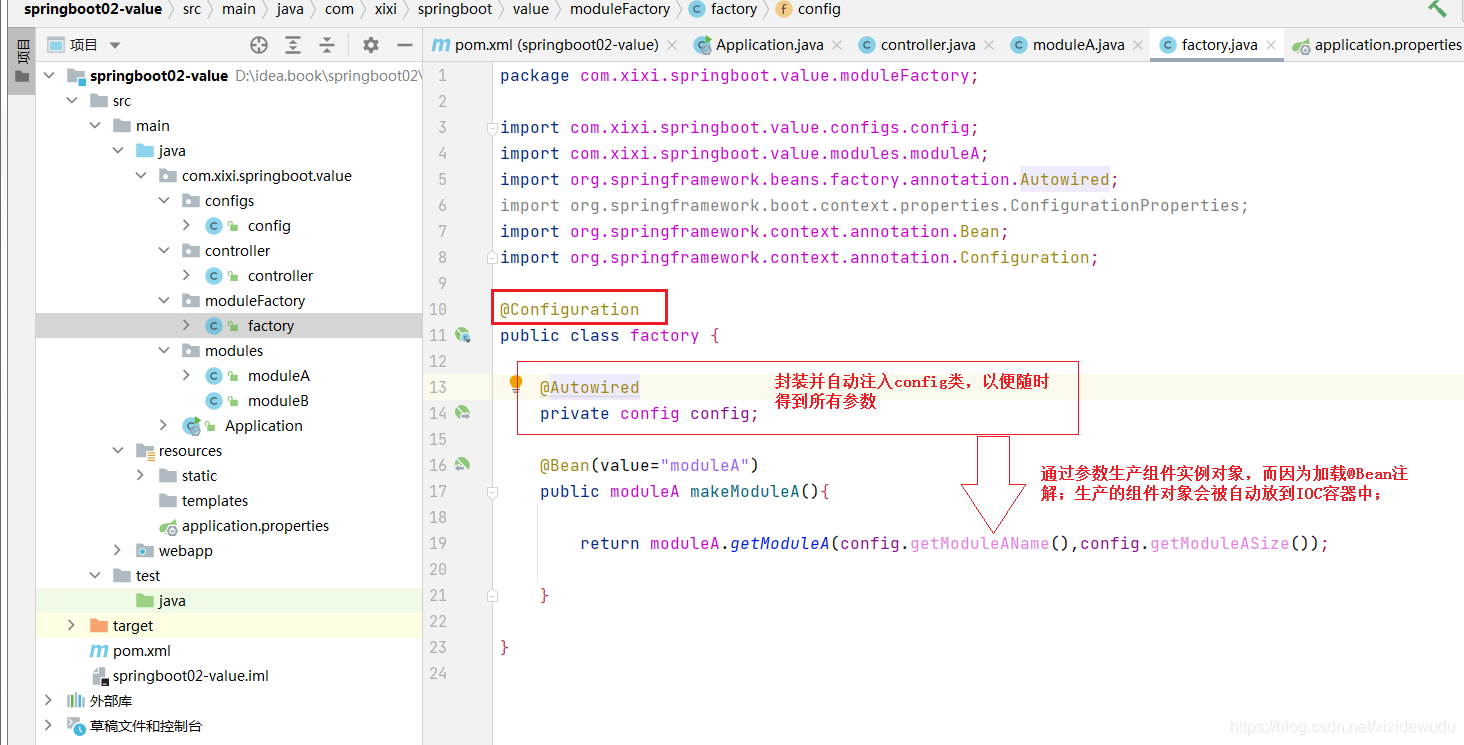
Task: Collapse the main folder arrow
Action: (95, 126)
